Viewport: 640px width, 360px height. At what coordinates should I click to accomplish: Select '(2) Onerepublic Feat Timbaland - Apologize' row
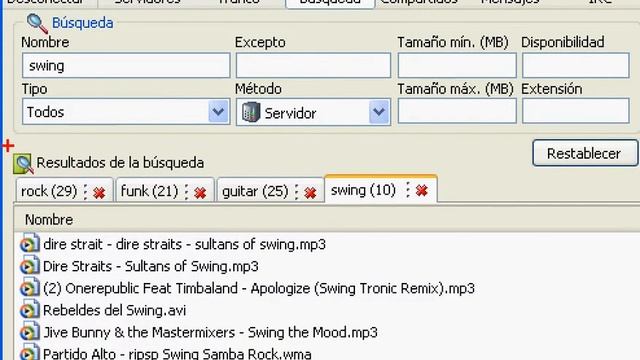tap(259, 288)
